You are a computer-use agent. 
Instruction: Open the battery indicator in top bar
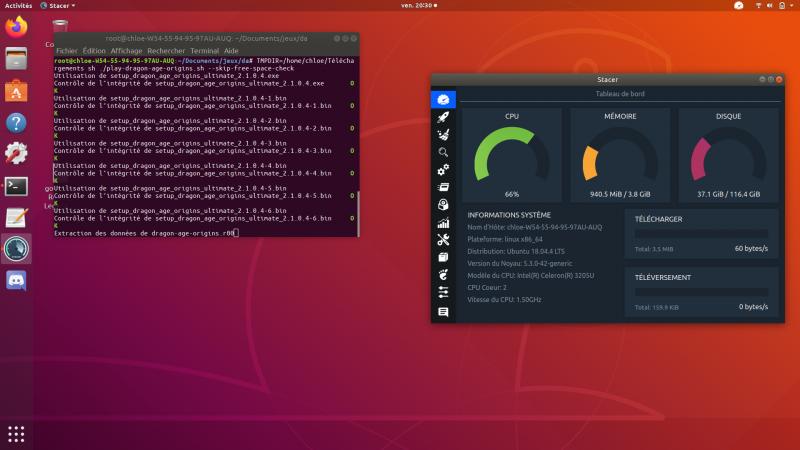click(782, 6)
